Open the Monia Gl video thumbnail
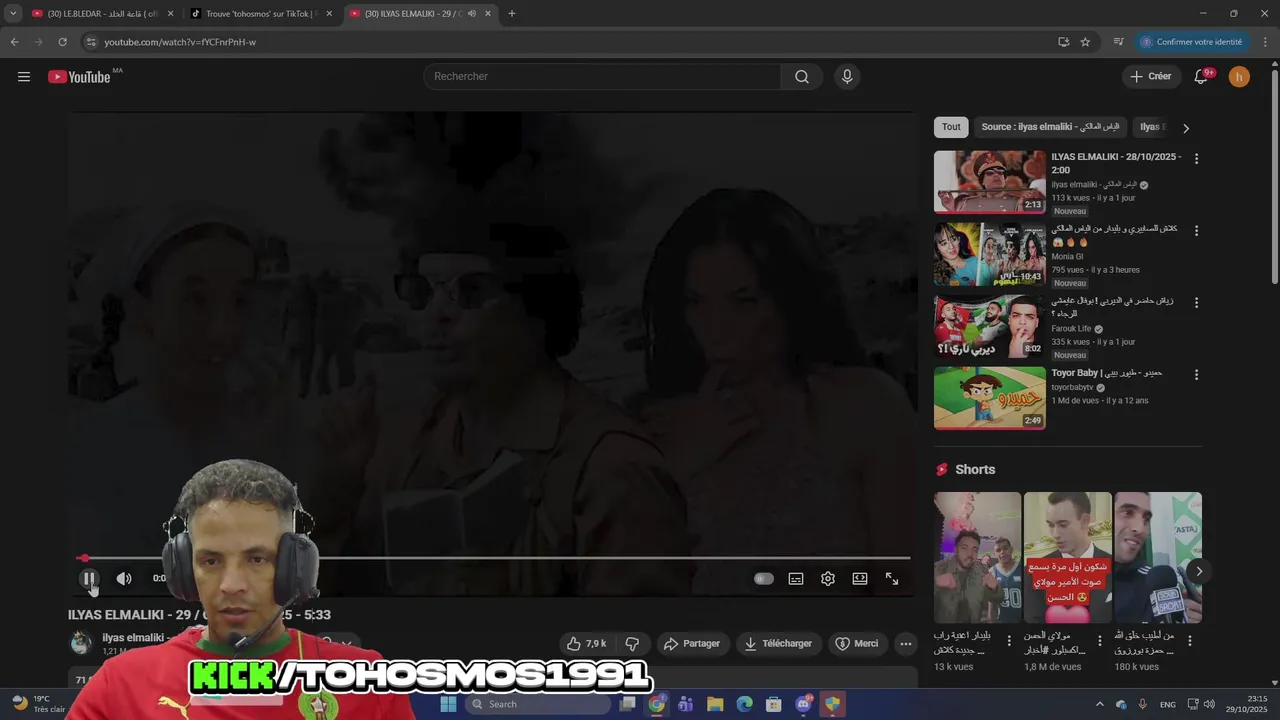The height and width of the screenshot is (720, 1280). click(x=990, y=254)
